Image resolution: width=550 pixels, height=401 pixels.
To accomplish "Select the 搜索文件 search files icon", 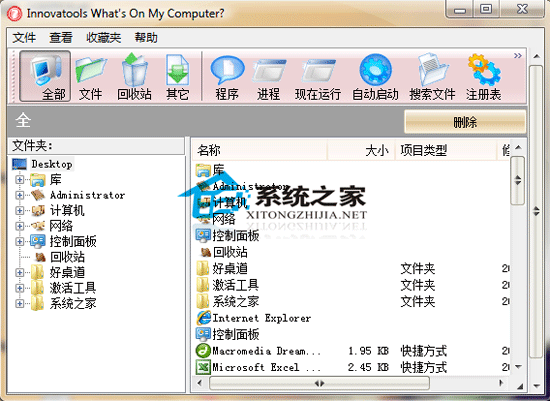I will tap(432, 76).
